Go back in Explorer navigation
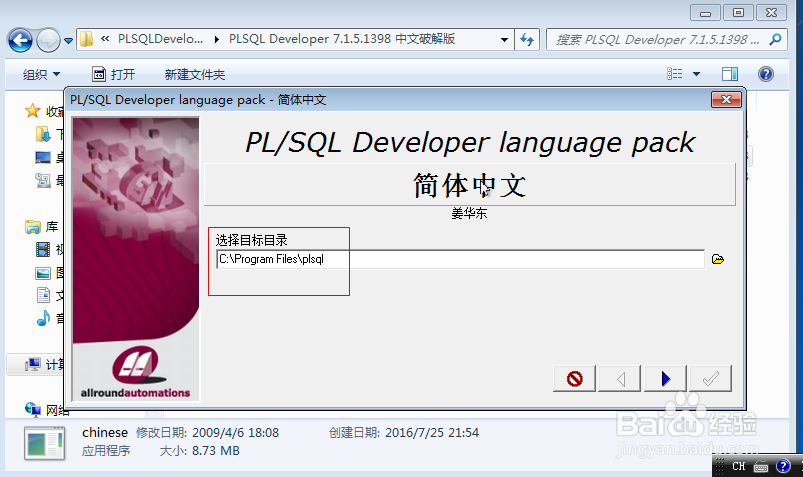The height and width of the screenshot is (477, 803). [20, 40]
